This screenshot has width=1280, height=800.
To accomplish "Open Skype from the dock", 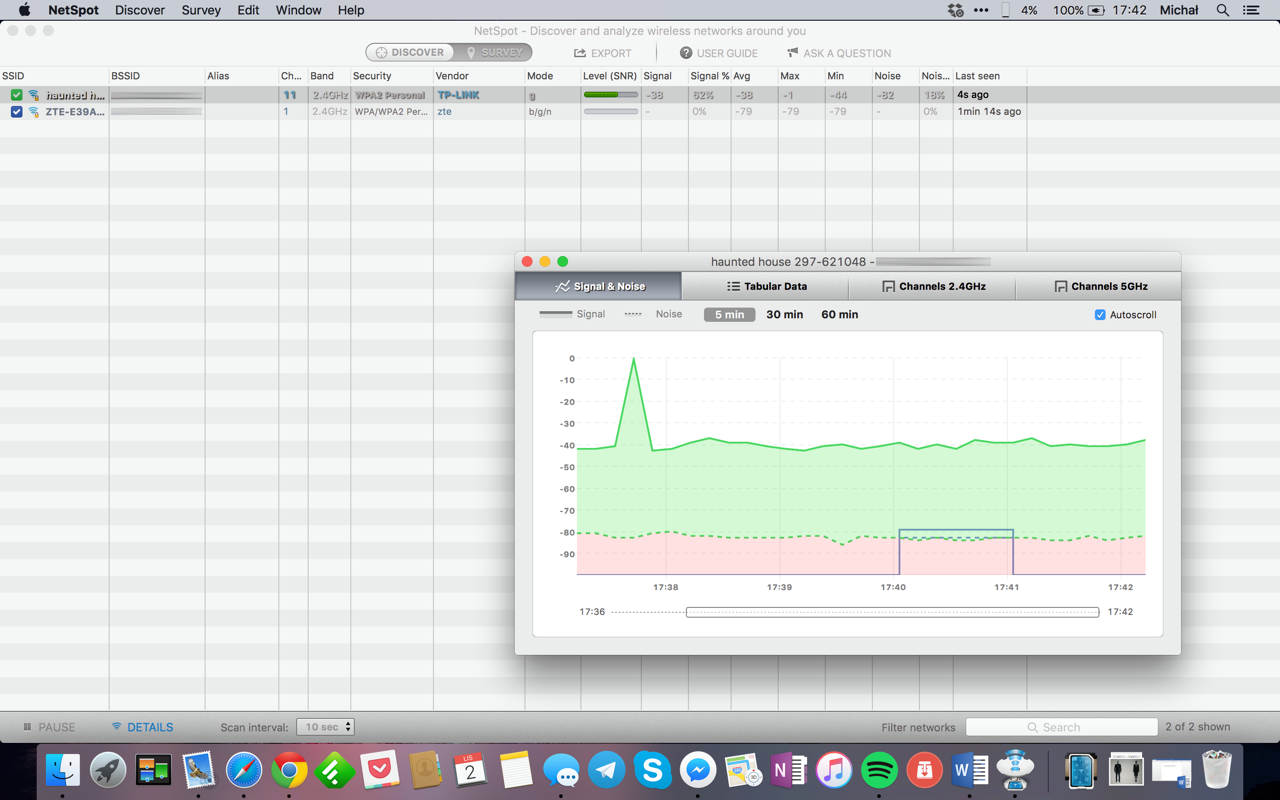I will (653, 771).
